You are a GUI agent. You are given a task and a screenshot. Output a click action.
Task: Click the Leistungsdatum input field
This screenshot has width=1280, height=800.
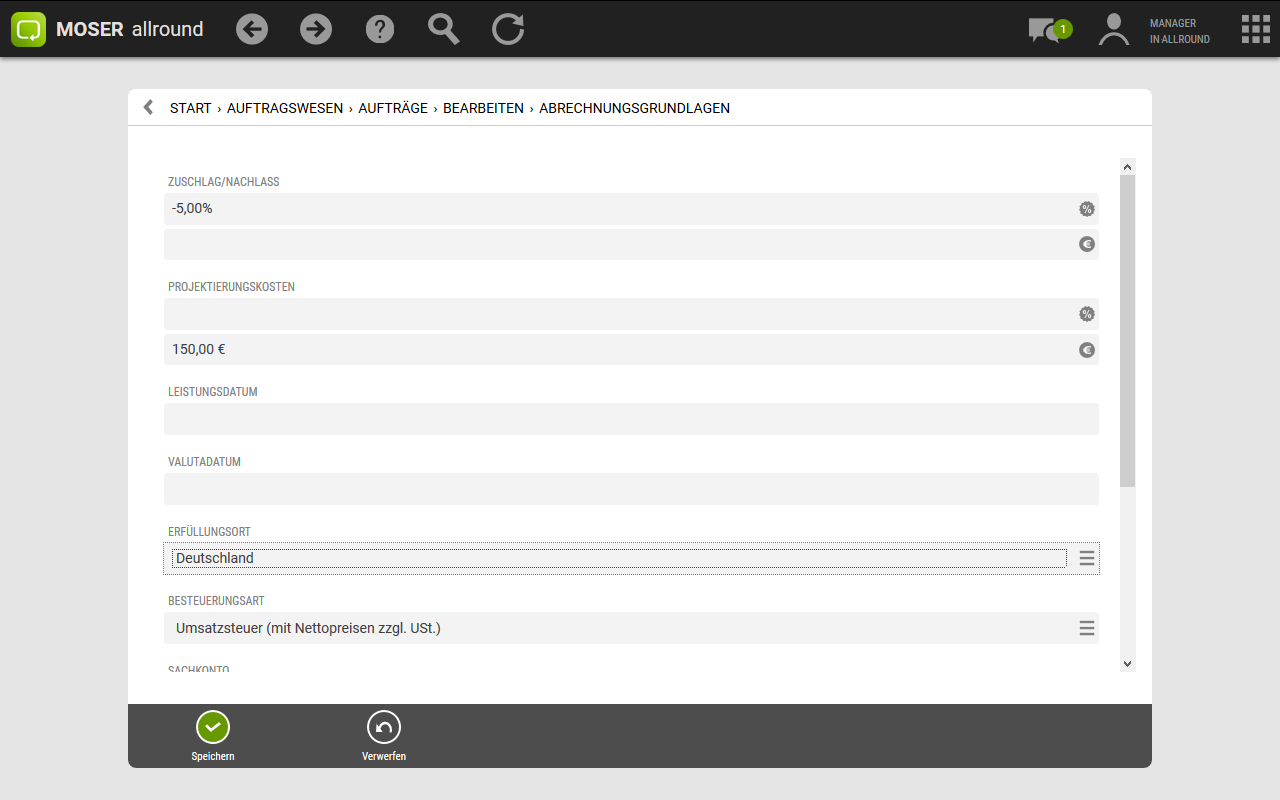(630, 419)
